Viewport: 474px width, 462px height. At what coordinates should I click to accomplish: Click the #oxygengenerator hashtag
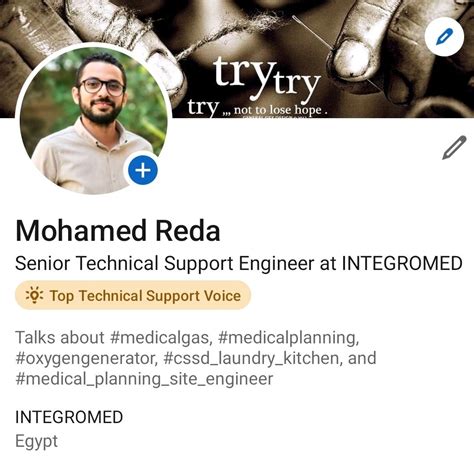pos(86,359)
